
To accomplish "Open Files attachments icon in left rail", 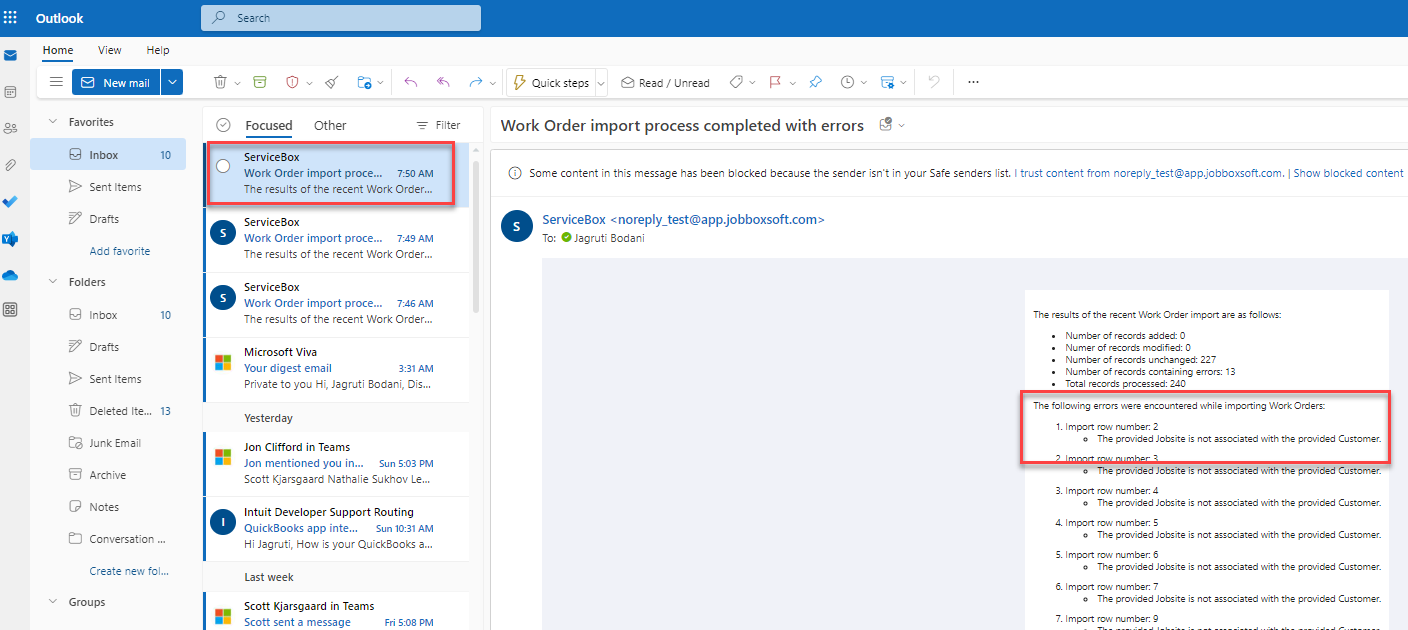I will [10, 164].
